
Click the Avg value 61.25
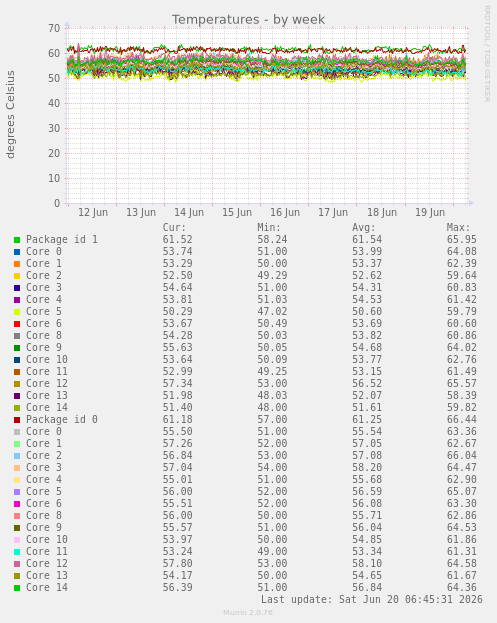[x=367, y=420]
